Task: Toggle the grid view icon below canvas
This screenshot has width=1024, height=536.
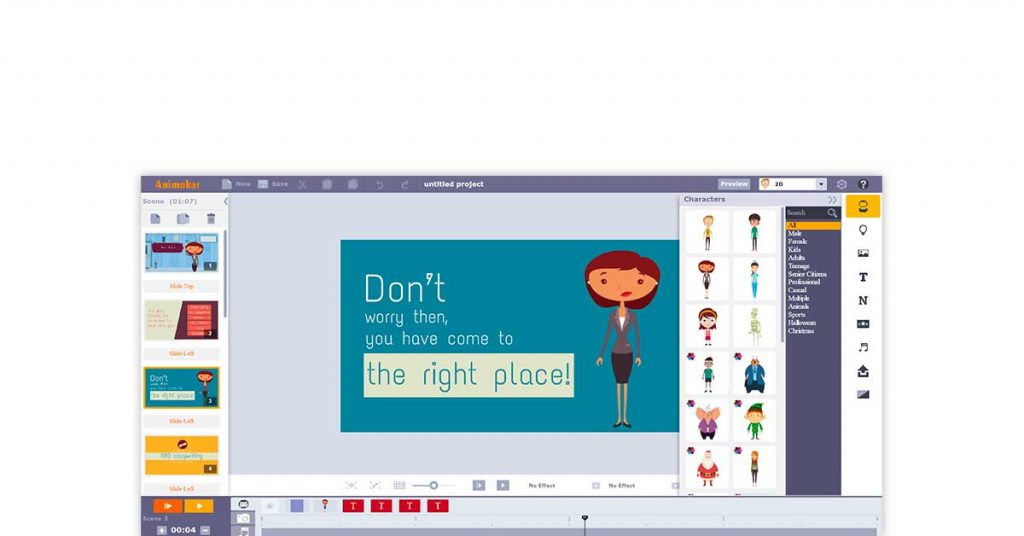Action: [x=399, y=485]
